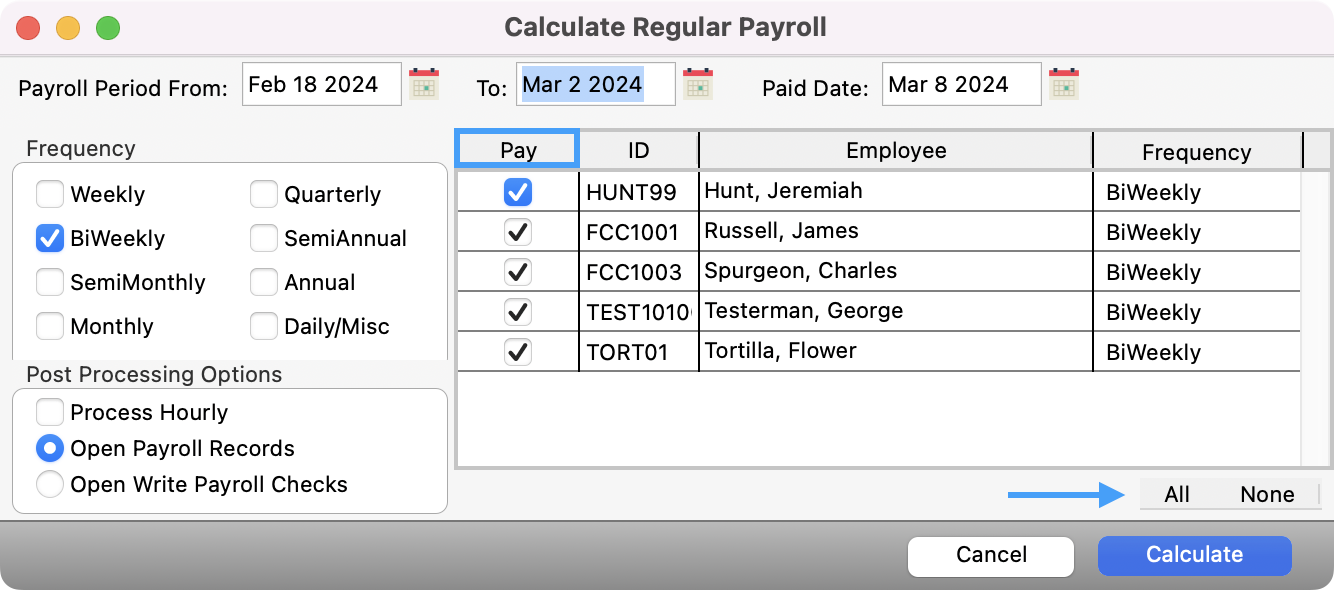Sort by the Employee column header
Screen dimensions: 1334x590
[x=895, y=151]
